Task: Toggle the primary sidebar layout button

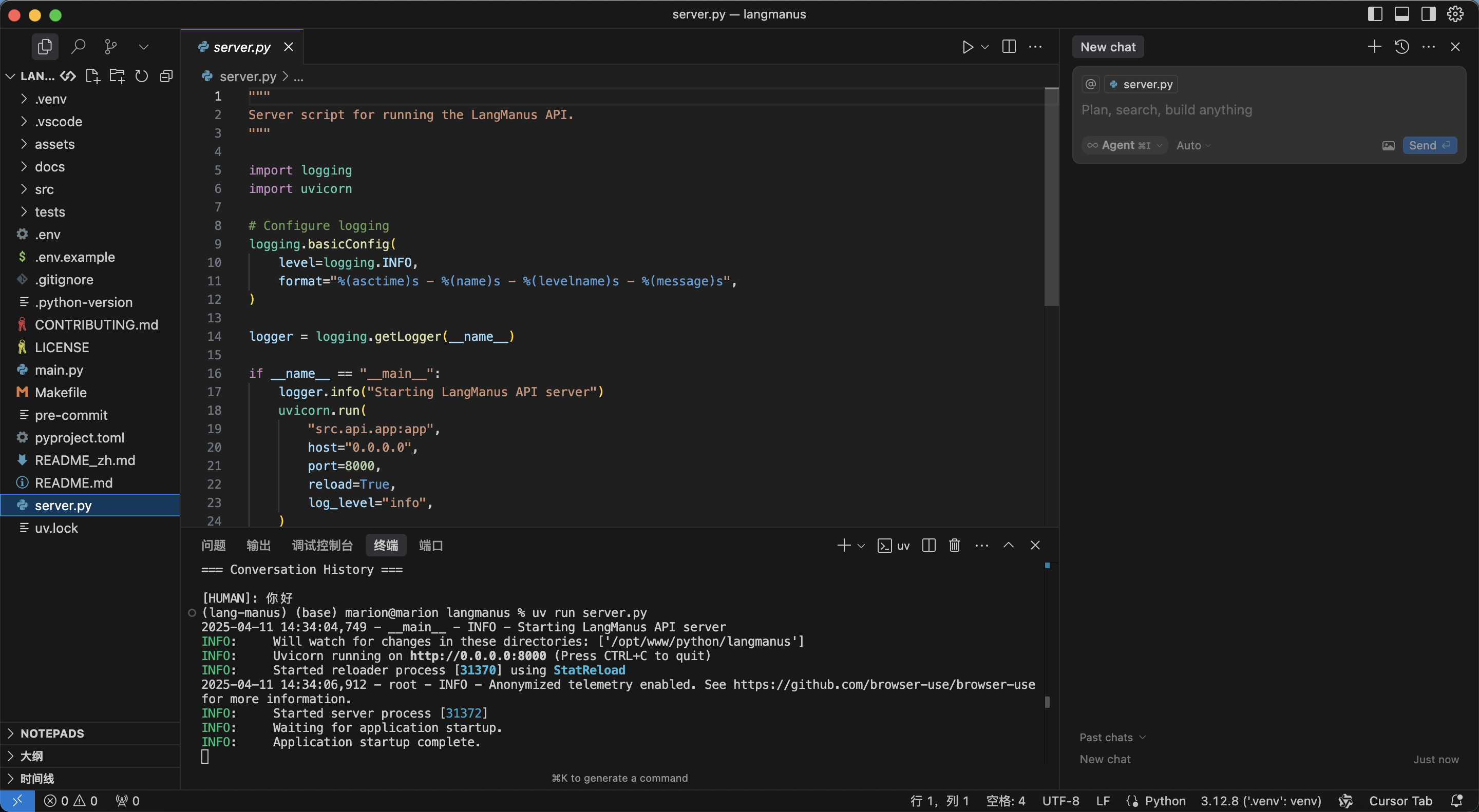Action: point(1375,14)
